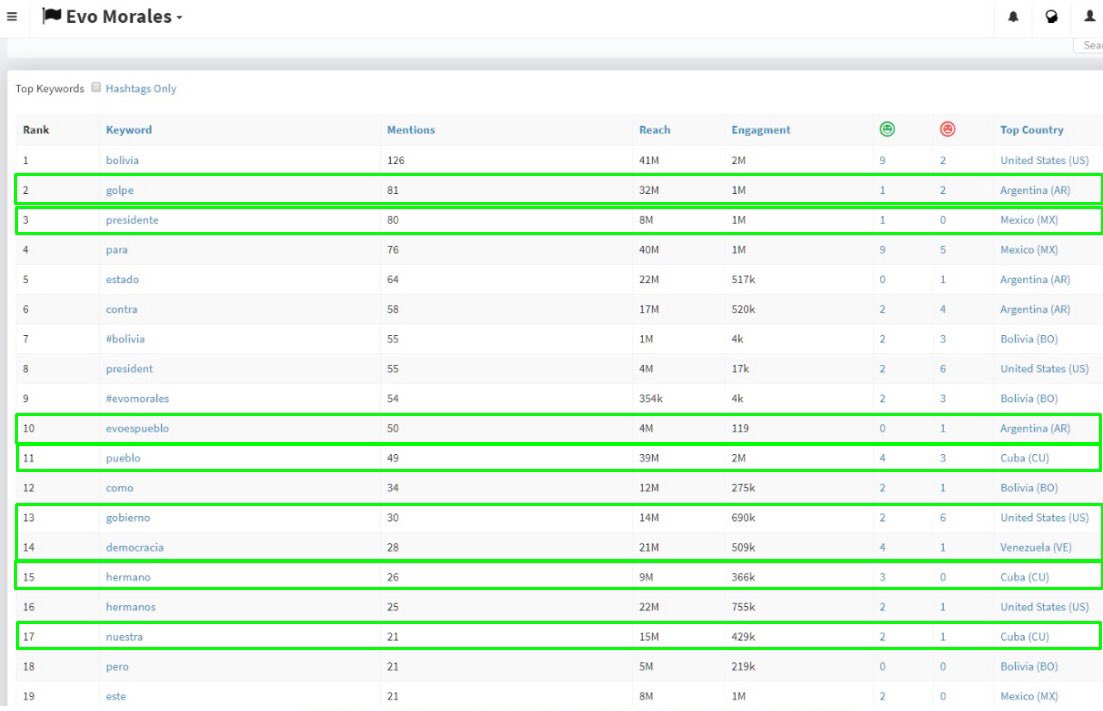Click Mexico (MX) in presidente row
The height and width of the screenshot is (711, 1103).
coord(1028,219)
